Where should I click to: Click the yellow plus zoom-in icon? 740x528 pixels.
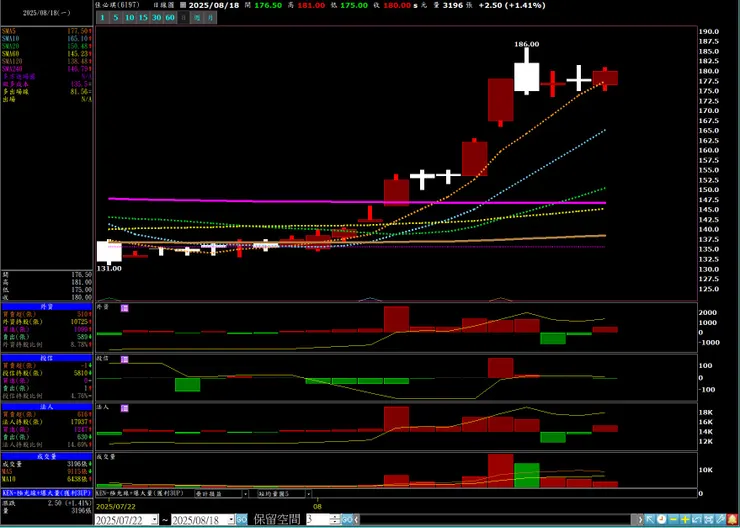pyautogui.click(x=685, y=520)
